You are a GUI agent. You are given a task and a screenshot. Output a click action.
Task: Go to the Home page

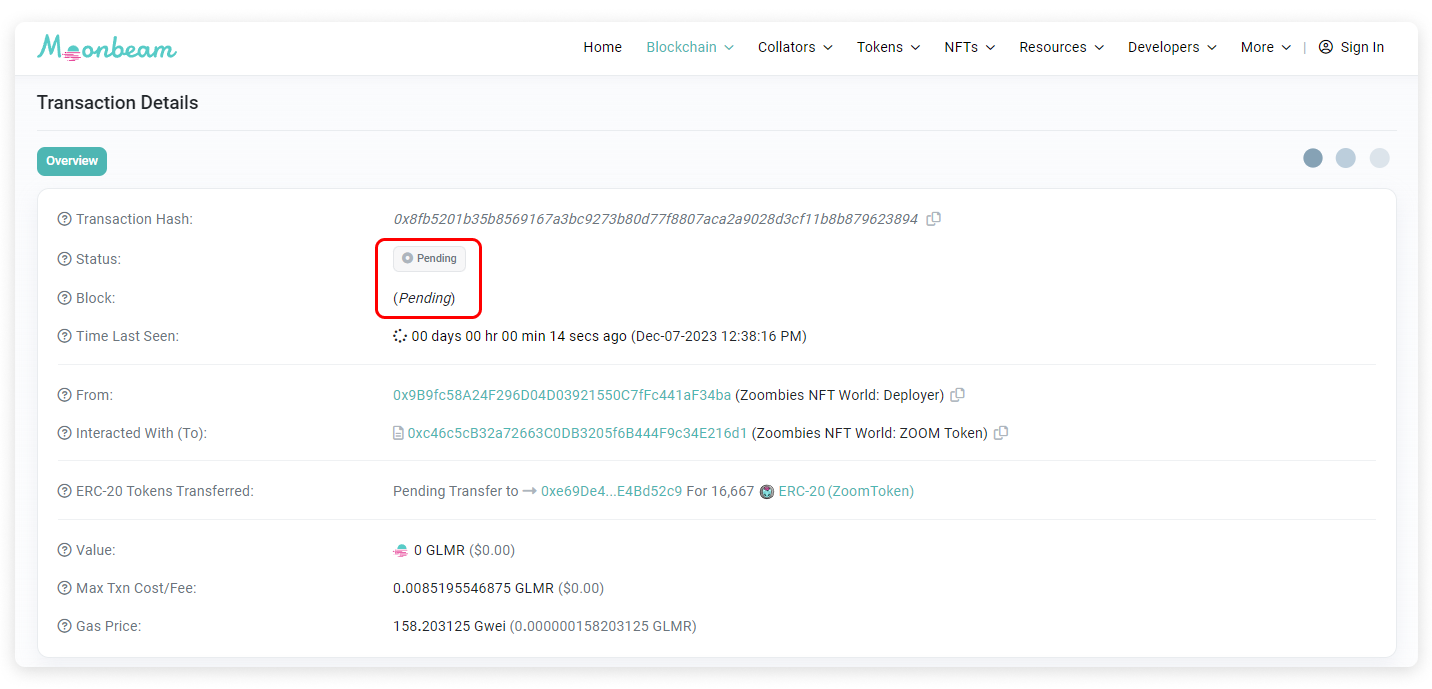click(x=603, y=47)
